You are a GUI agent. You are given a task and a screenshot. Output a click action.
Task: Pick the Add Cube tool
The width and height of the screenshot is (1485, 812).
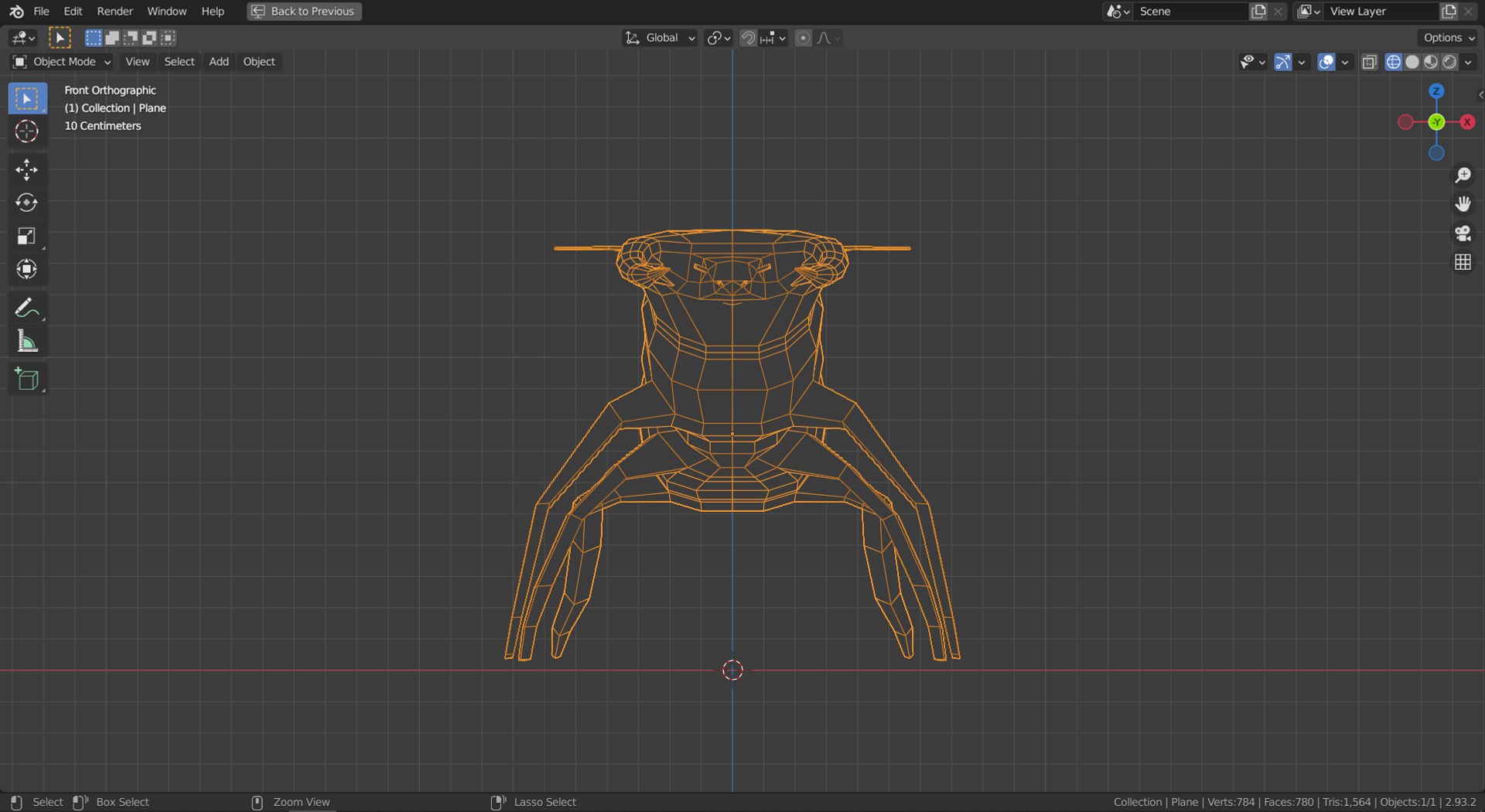pos(27,379)
